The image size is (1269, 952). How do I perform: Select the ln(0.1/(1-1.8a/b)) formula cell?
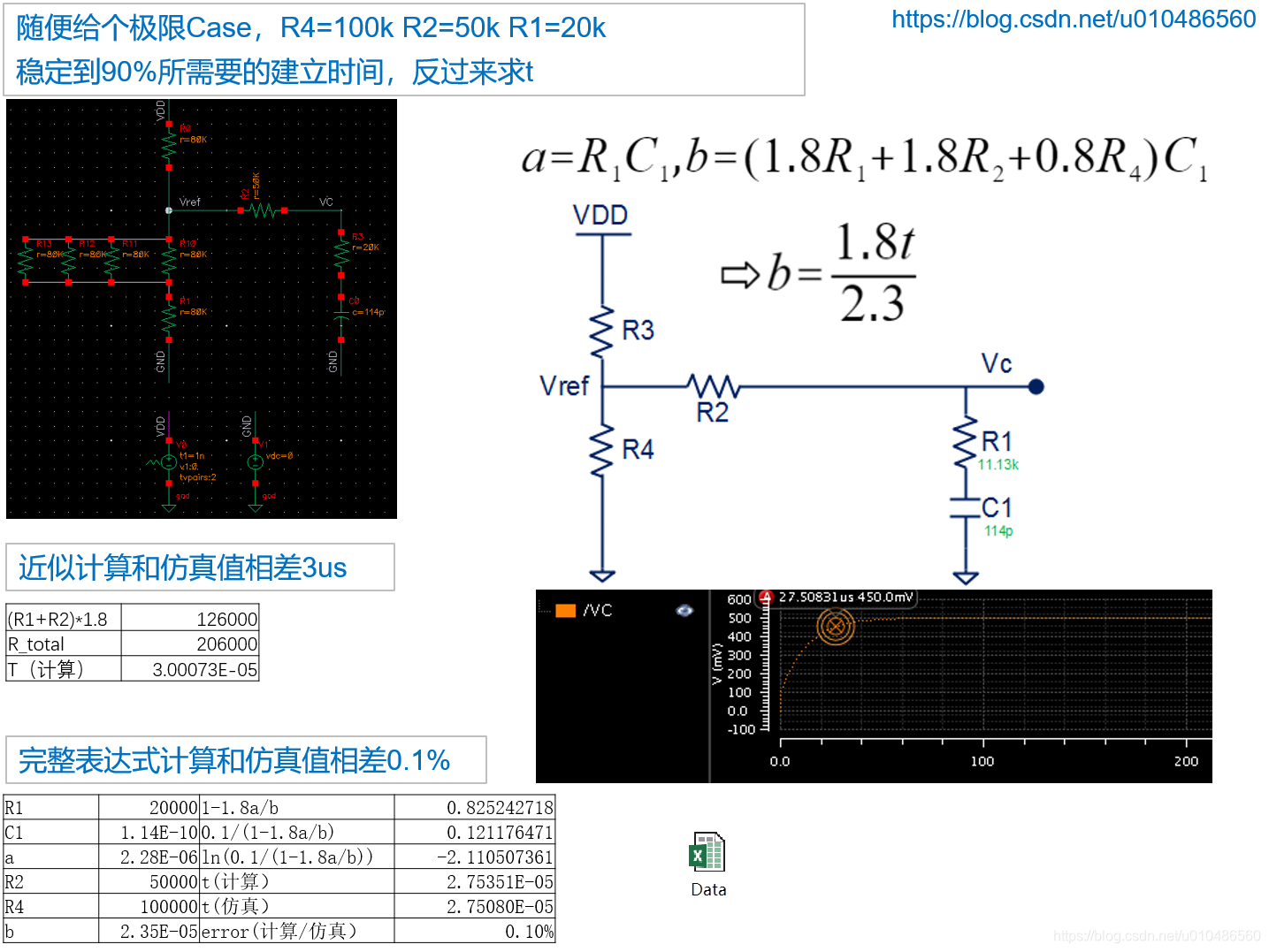[297, 857]
